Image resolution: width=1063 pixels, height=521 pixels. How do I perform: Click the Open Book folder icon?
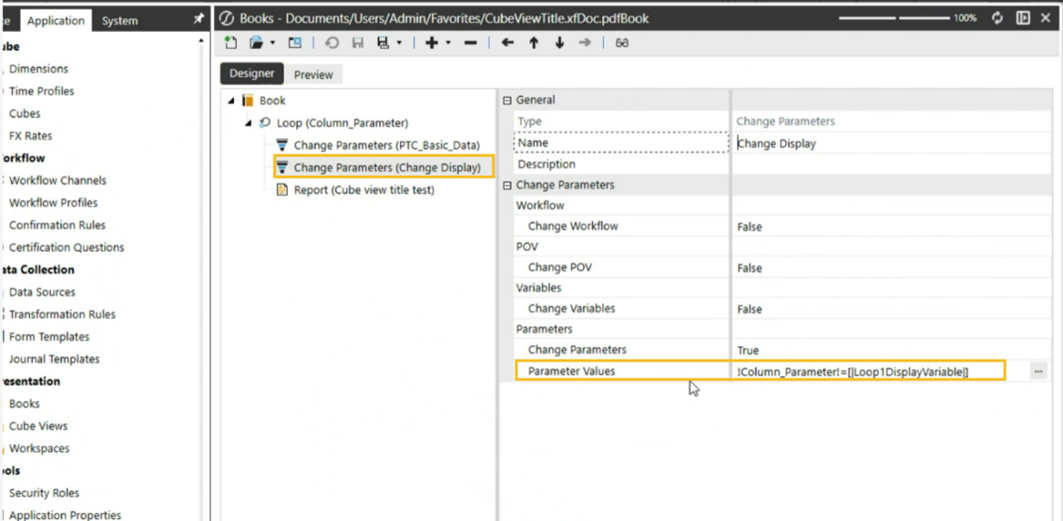click(x=257, y=43)
